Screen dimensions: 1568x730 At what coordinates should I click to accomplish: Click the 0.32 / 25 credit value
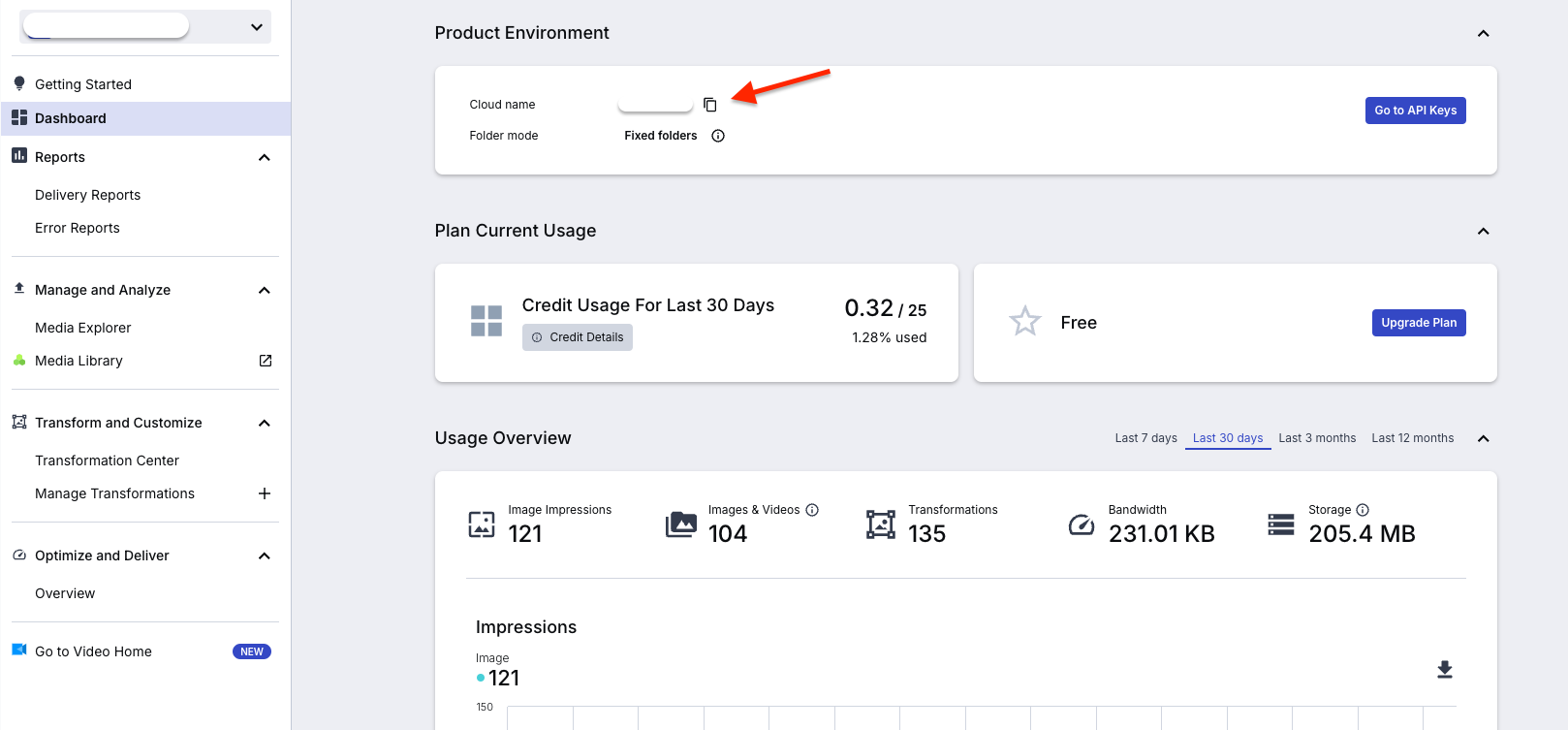click(x=886, y=308)
